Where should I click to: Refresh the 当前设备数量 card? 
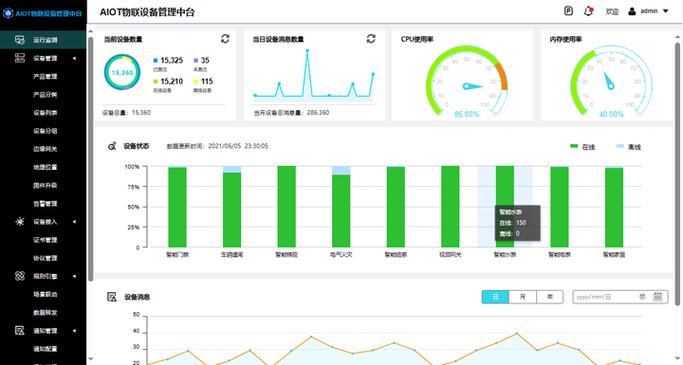(225, 39)
